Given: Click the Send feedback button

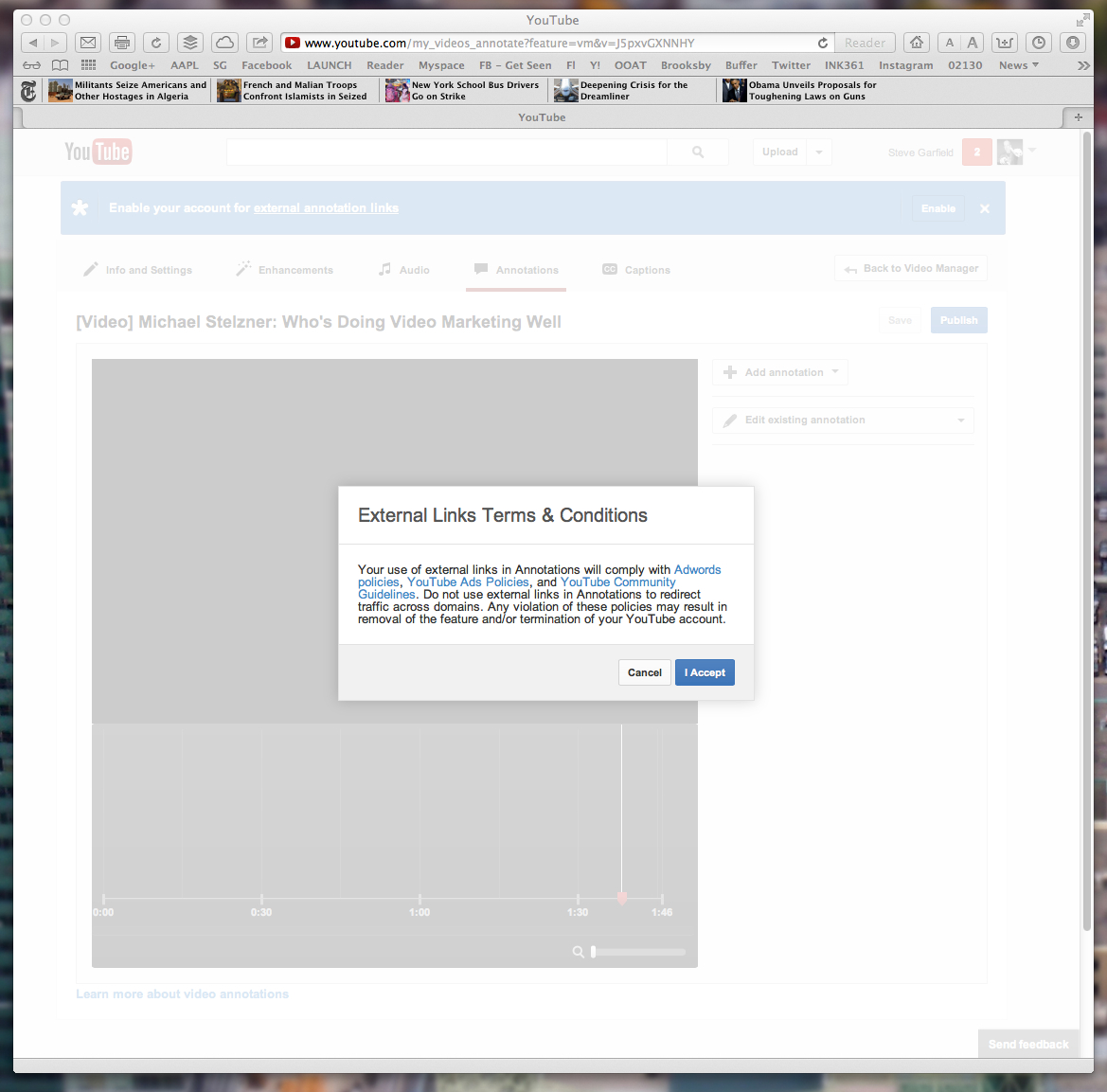Looking at the screenshot, I should point(1028,1044).
